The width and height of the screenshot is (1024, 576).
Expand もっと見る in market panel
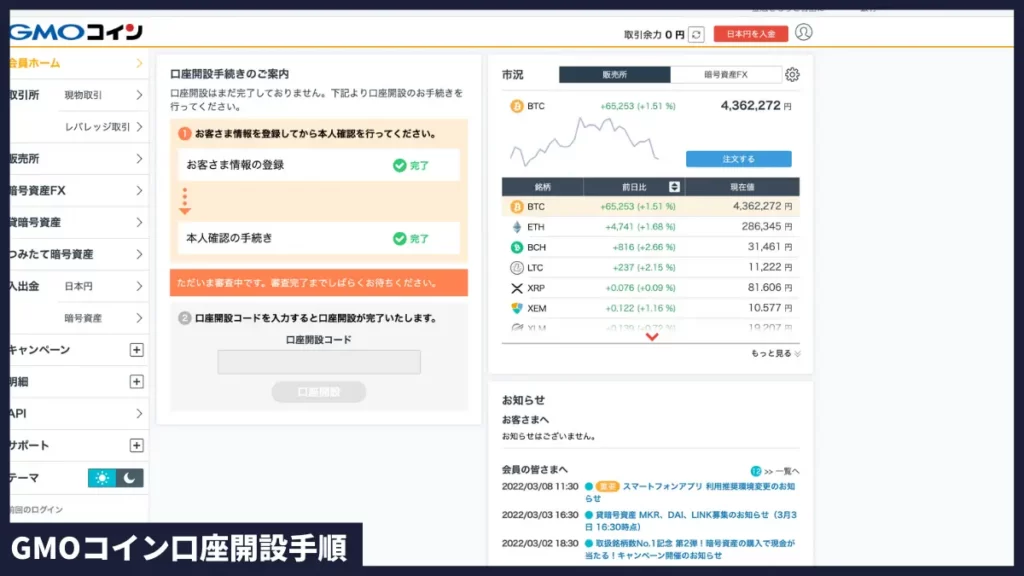point(775,353)
